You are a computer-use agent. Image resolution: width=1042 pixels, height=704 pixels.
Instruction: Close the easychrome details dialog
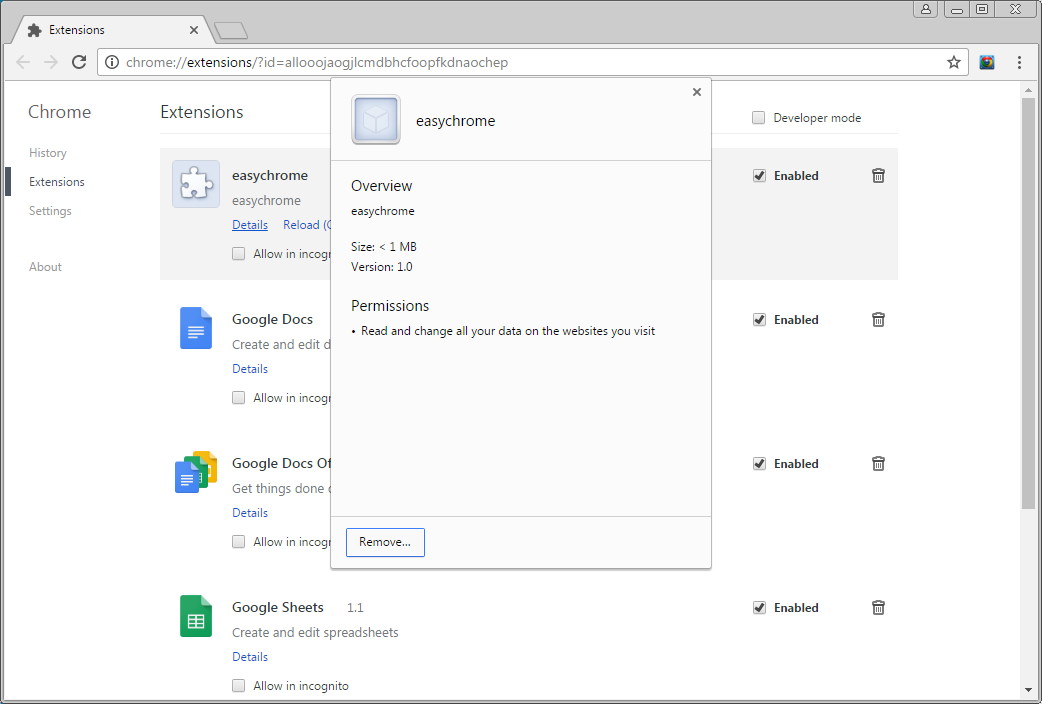pyautogui.click(x=697, y=92)
